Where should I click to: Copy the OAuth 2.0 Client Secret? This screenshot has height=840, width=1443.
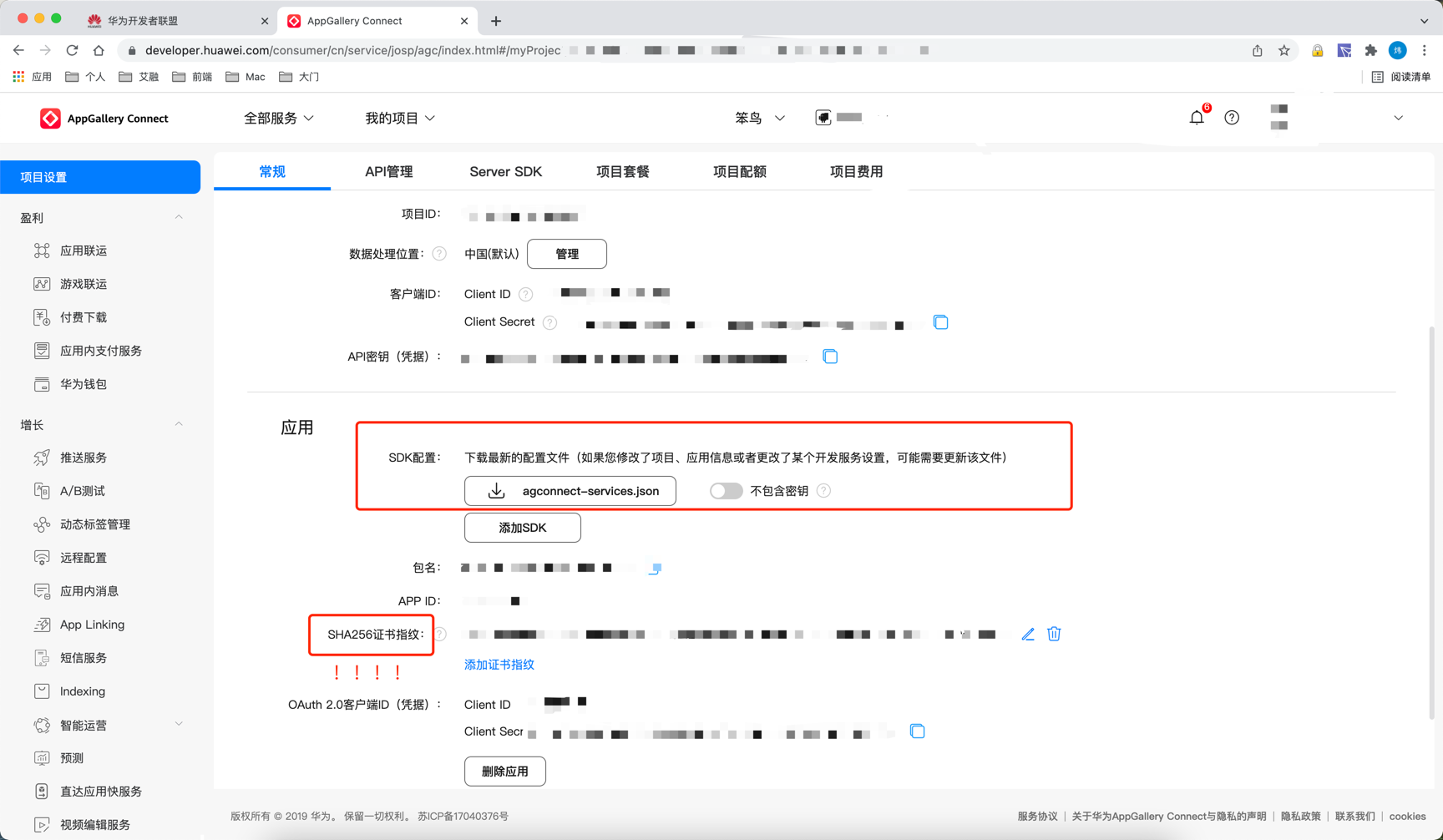pyautogui.click(x=917, y=731)
